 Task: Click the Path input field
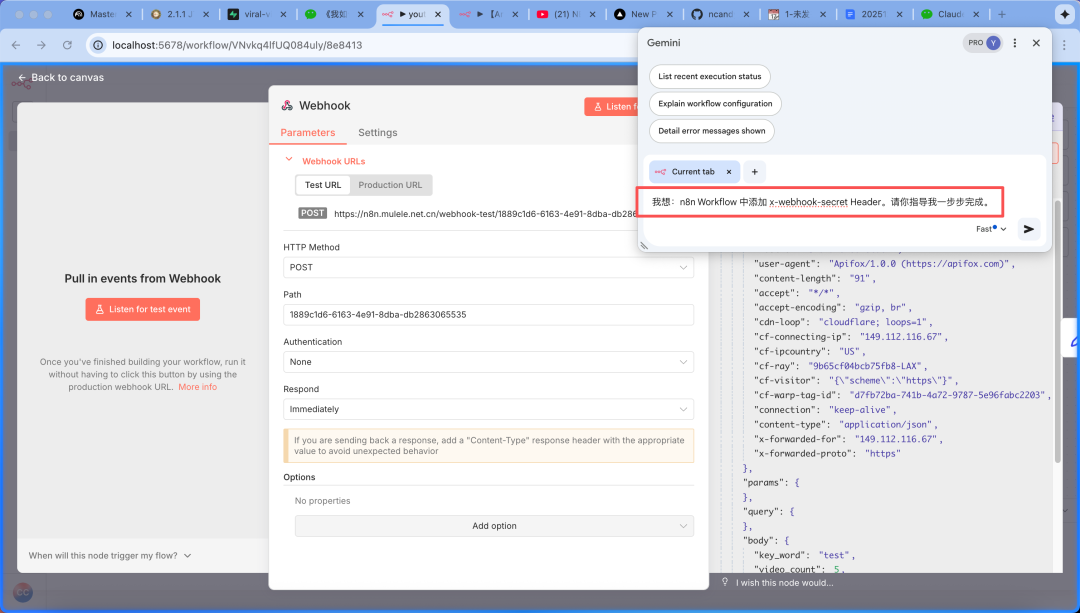coord(488,315)
